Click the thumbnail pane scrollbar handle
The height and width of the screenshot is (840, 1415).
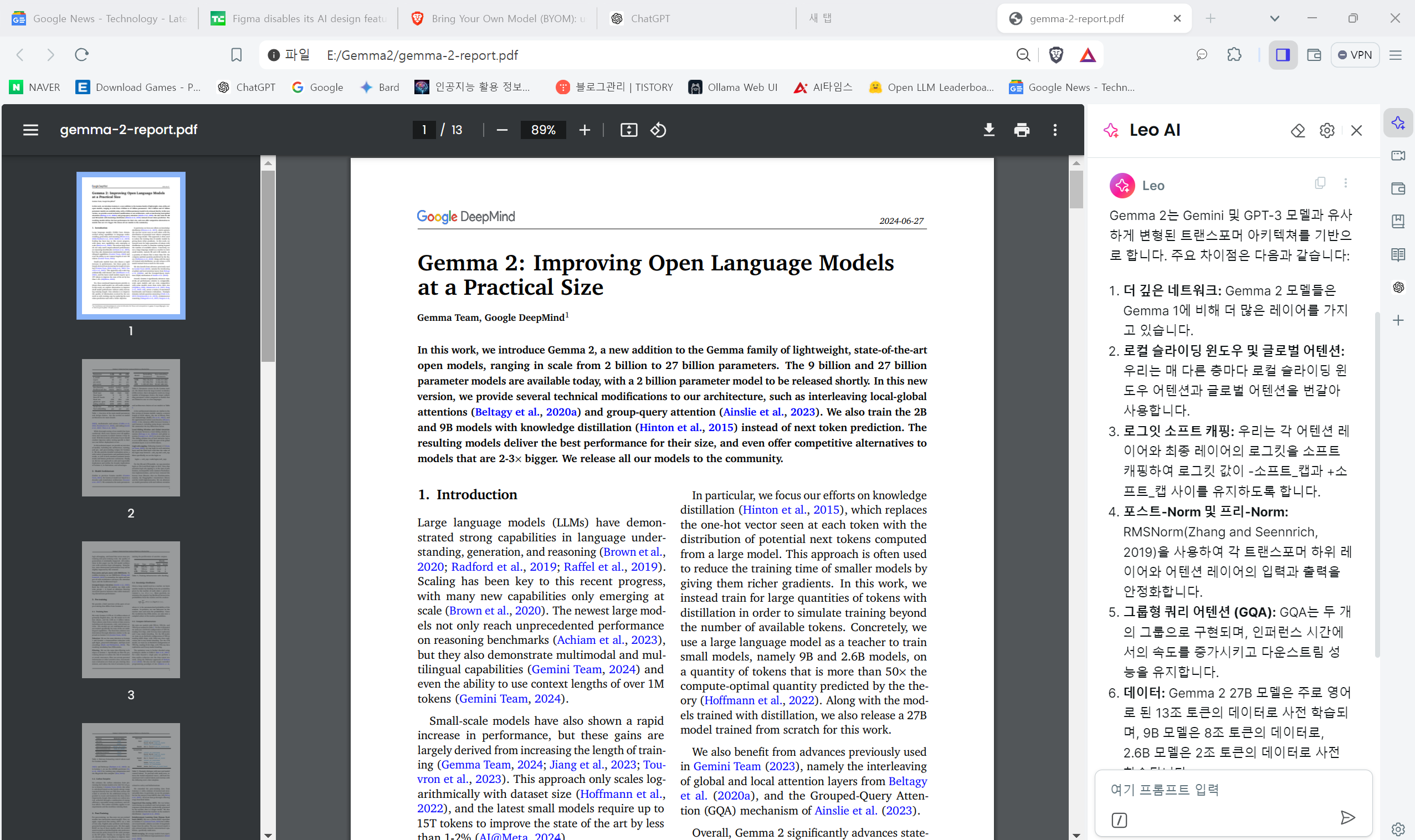coord(268,266)
